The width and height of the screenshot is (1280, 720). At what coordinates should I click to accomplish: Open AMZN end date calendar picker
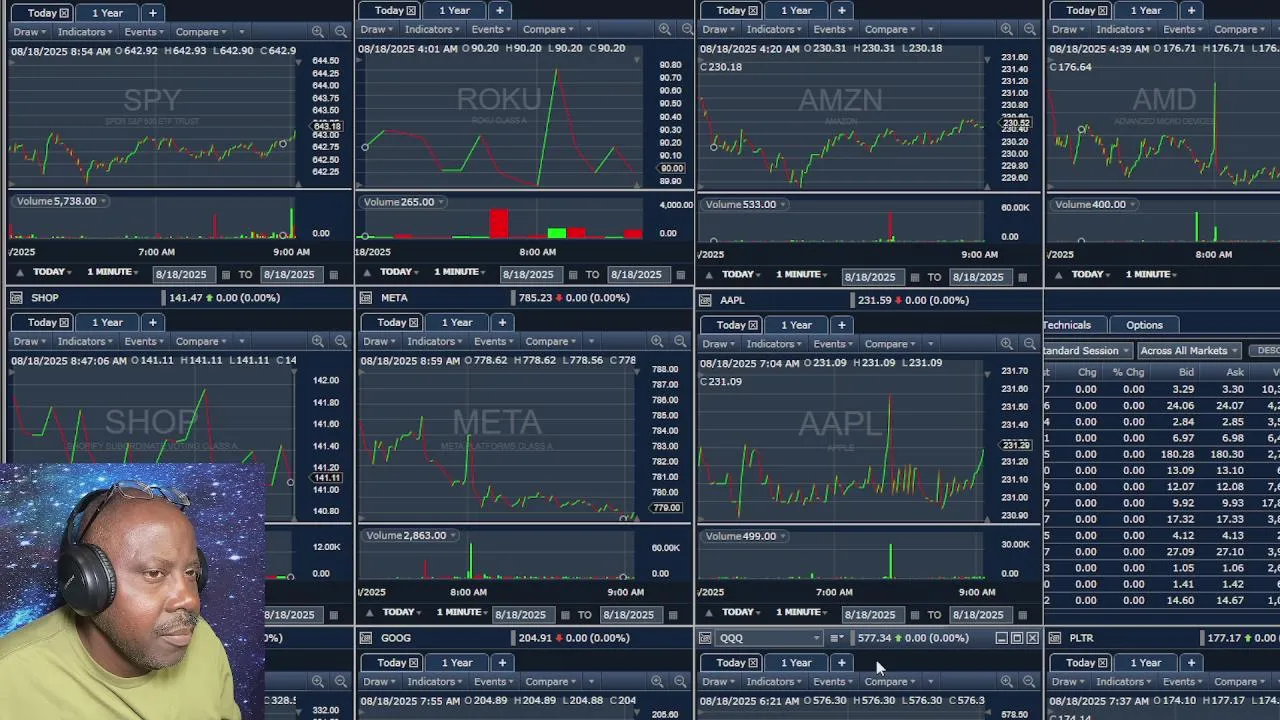(1022, 276)
